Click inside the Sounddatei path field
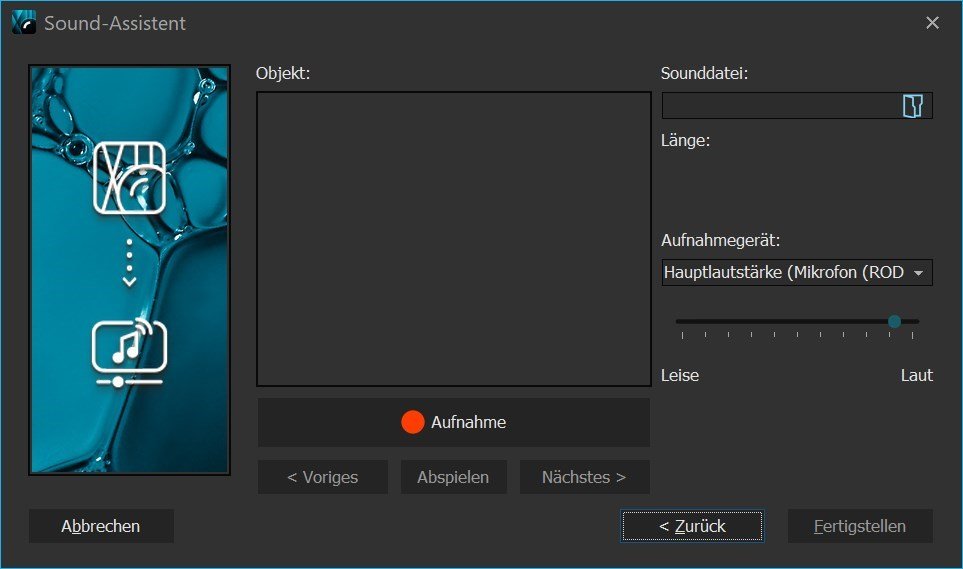The width and height of the screenshot is (963, 569). 780,106
